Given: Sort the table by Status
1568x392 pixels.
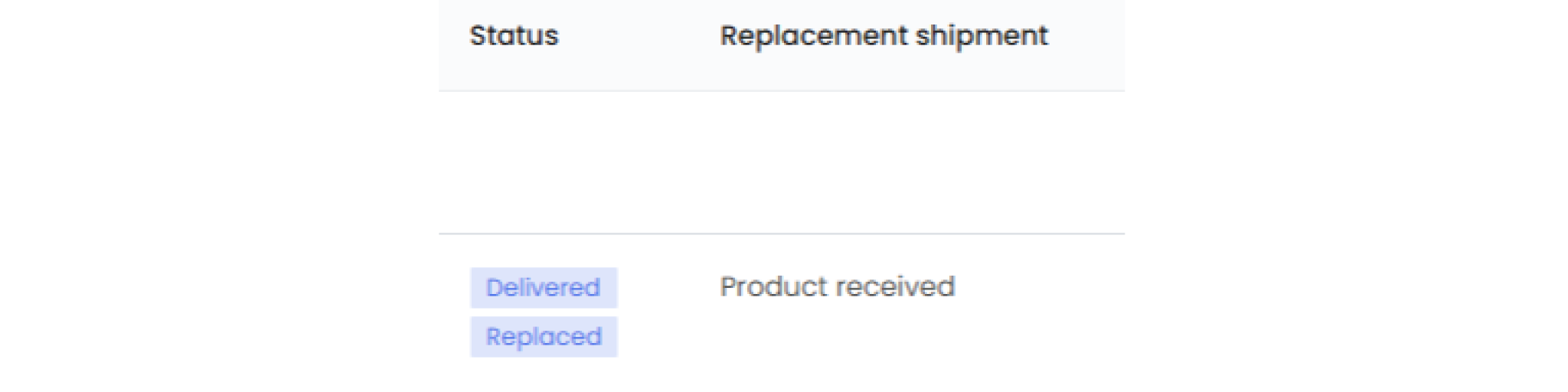Looking at the screenshot, I should (x=514, y=36).
